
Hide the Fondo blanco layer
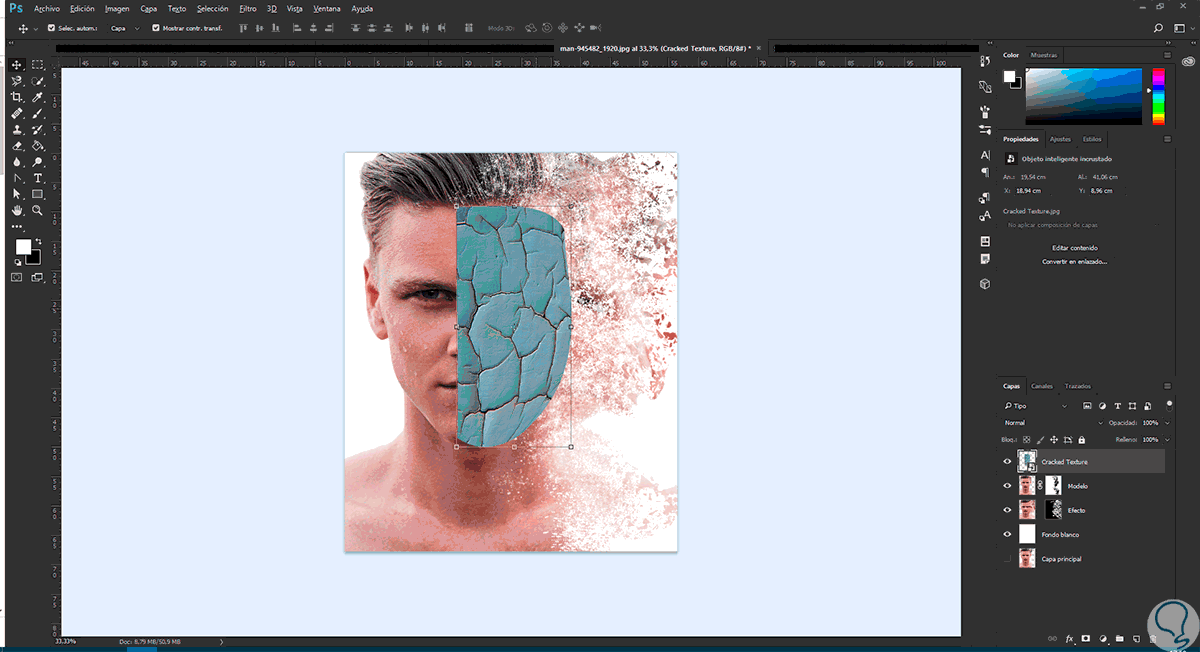pos(1007,534)
